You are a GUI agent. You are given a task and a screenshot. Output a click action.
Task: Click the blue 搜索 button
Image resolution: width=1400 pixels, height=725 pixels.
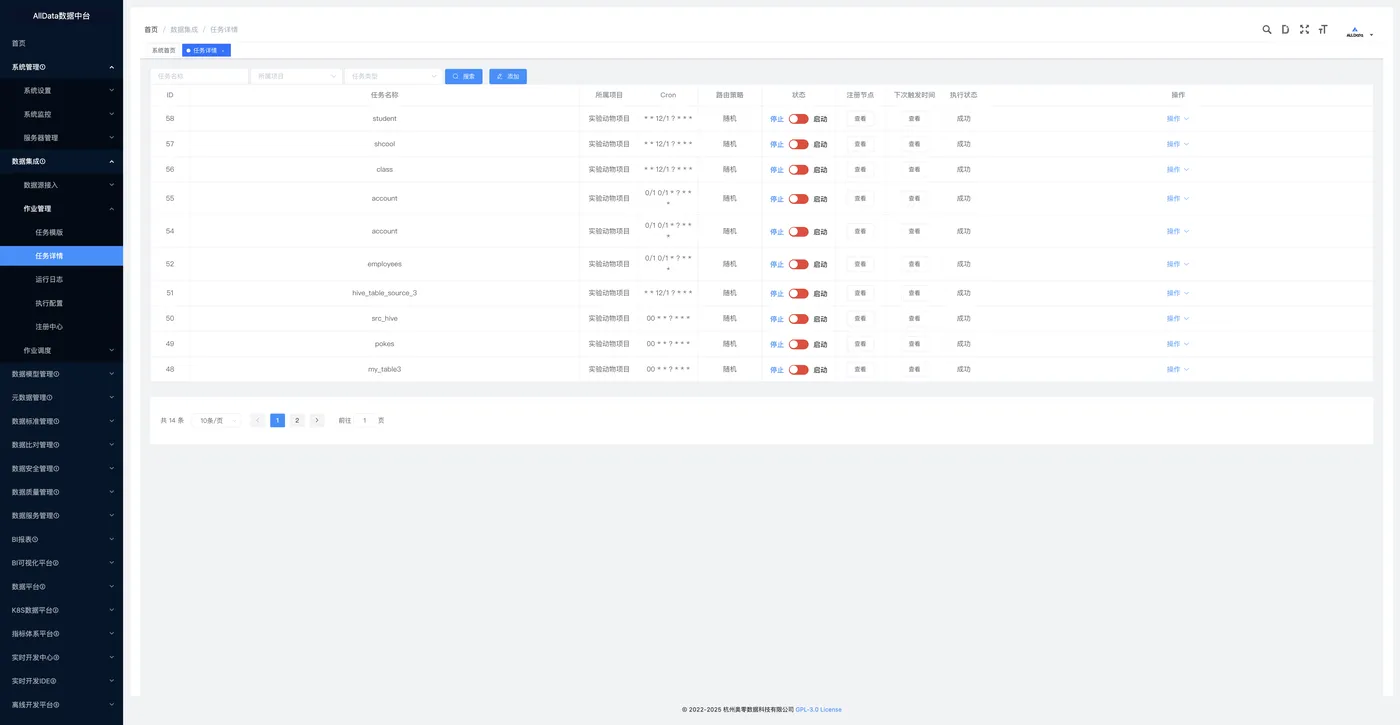point(464,76)
